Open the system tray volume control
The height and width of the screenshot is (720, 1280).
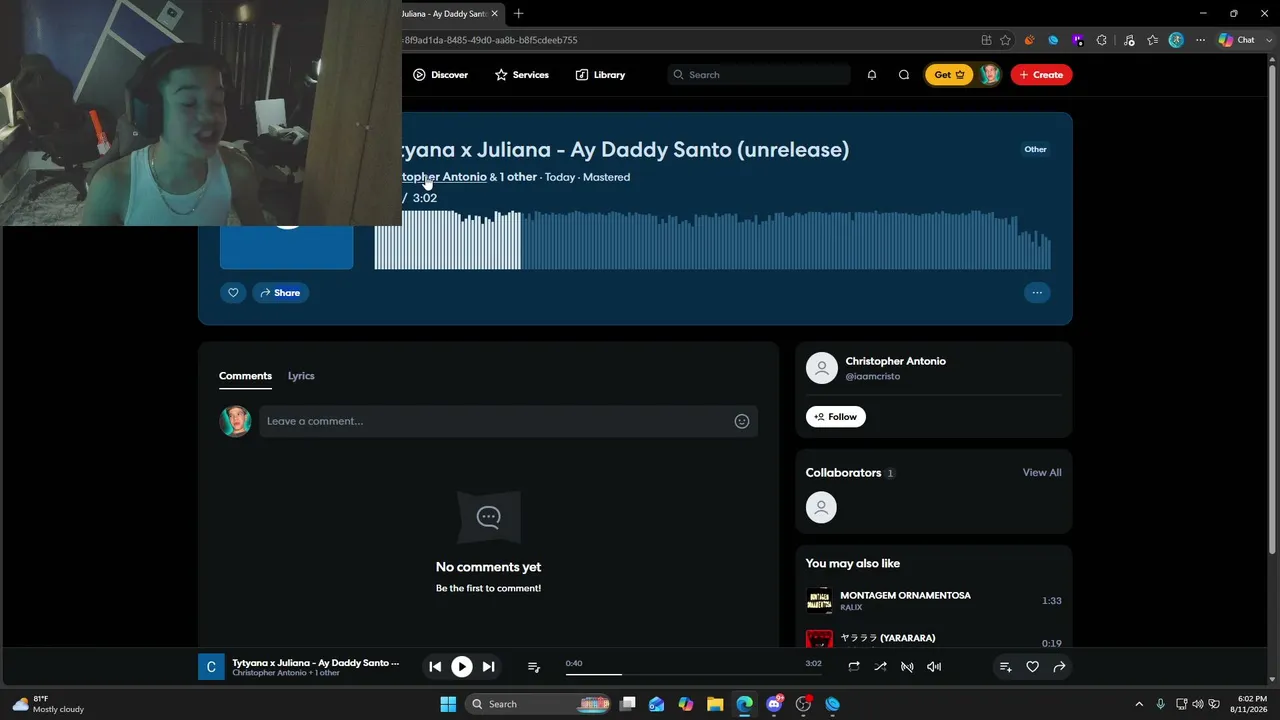tap(1198, 704)
